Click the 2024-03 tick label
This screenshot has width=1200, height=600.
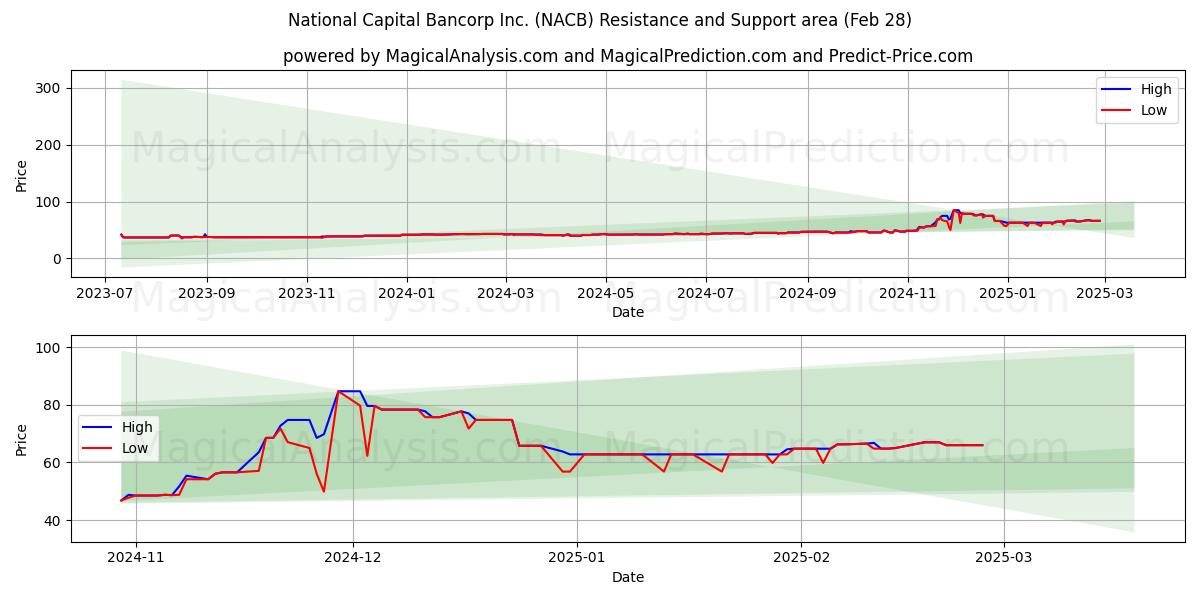[x=504, y=293]
